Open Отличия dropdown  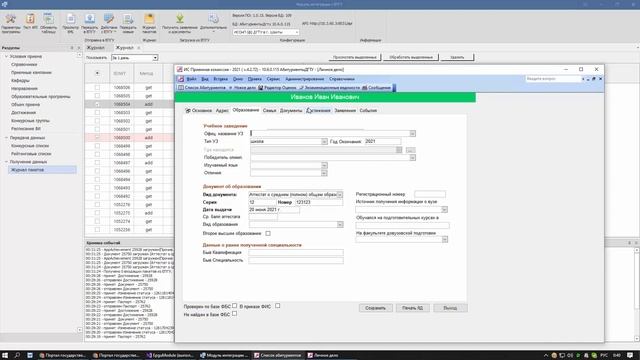[x=324, y=173]
